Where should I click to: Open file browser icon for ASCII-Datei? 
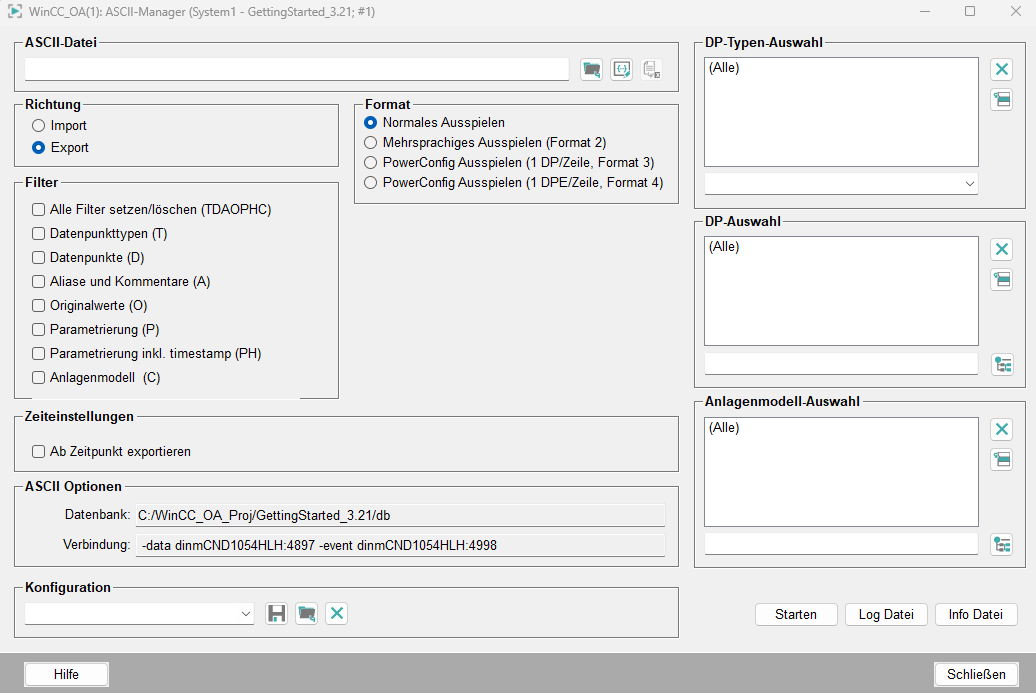[591, 69]
